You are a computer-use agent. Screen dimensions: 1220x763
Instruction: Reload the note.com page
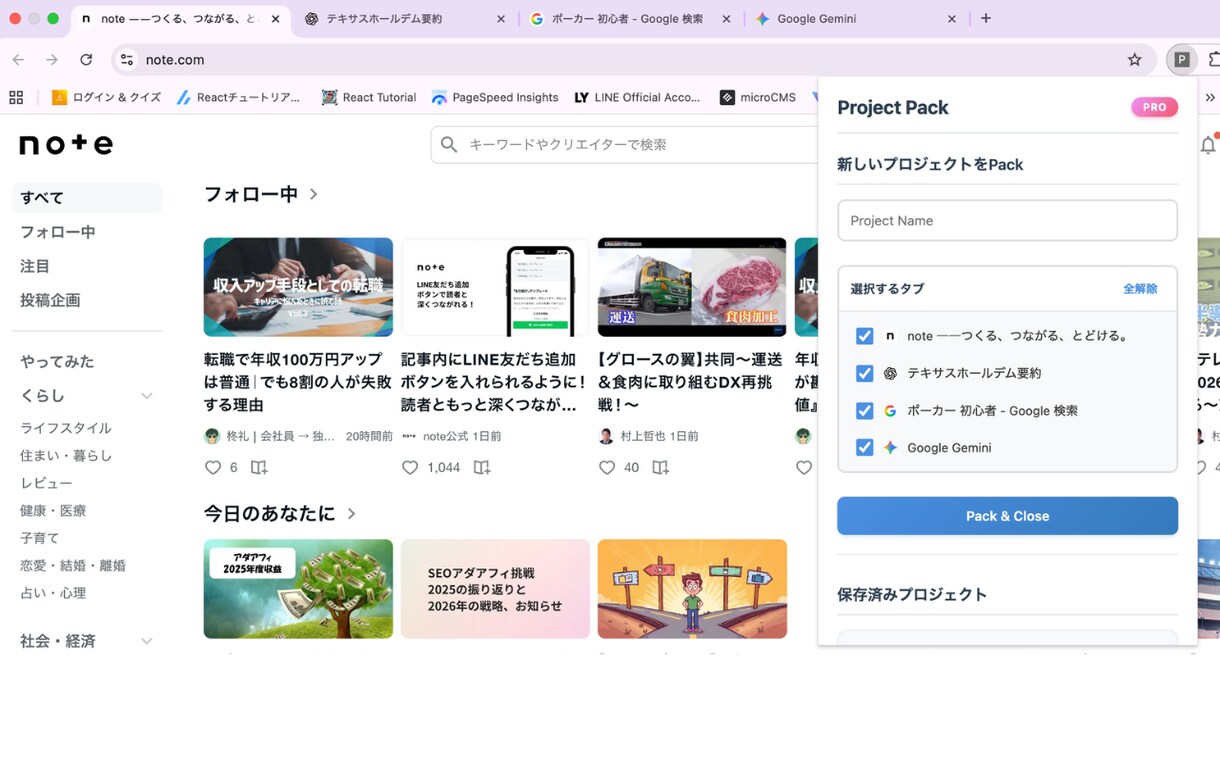(86, 60)
